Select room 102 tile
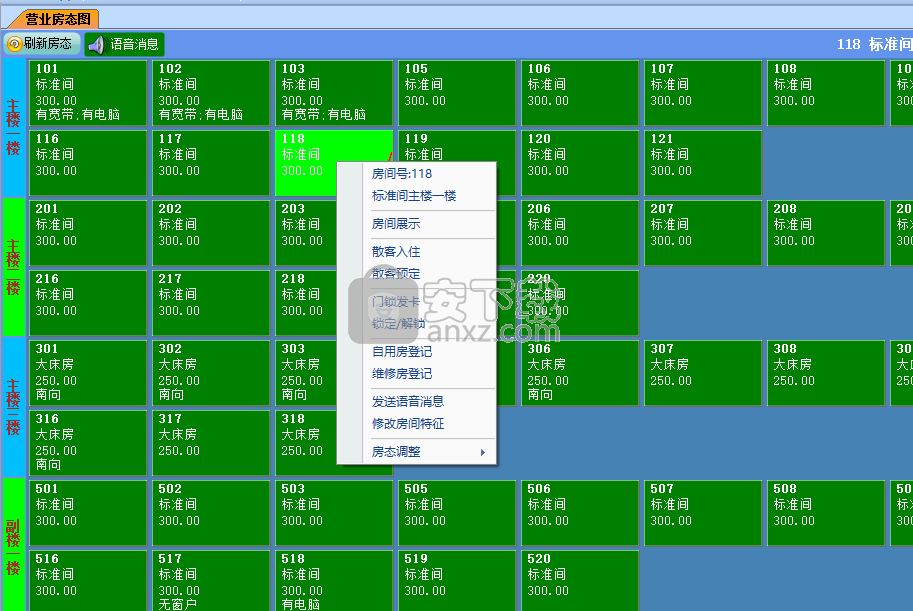Image resolution: width=913 pixels, height=611 pixels. [x=211, y=93]
